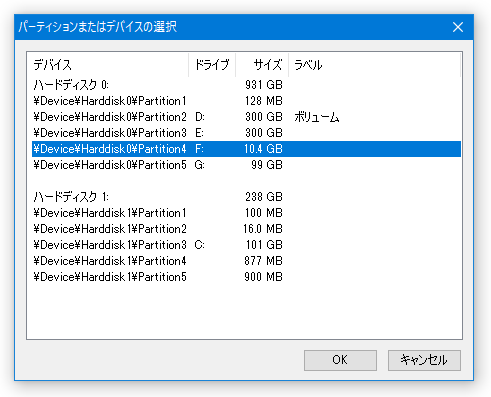
Task: Click the D: drive letter cell
Action: tap(200, 117)
